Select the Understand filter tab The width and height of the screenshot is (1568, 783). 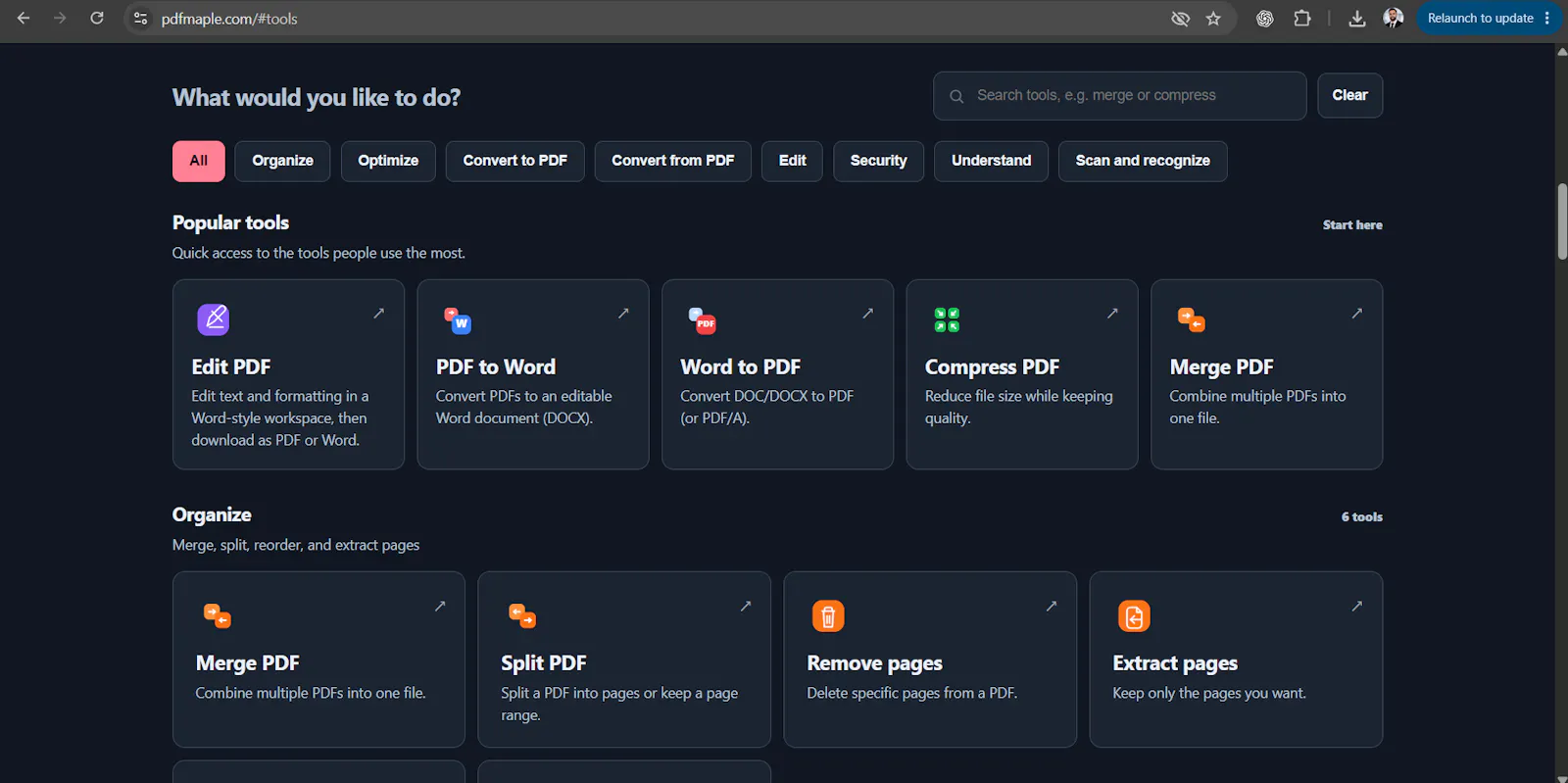[x=991, y=161]
